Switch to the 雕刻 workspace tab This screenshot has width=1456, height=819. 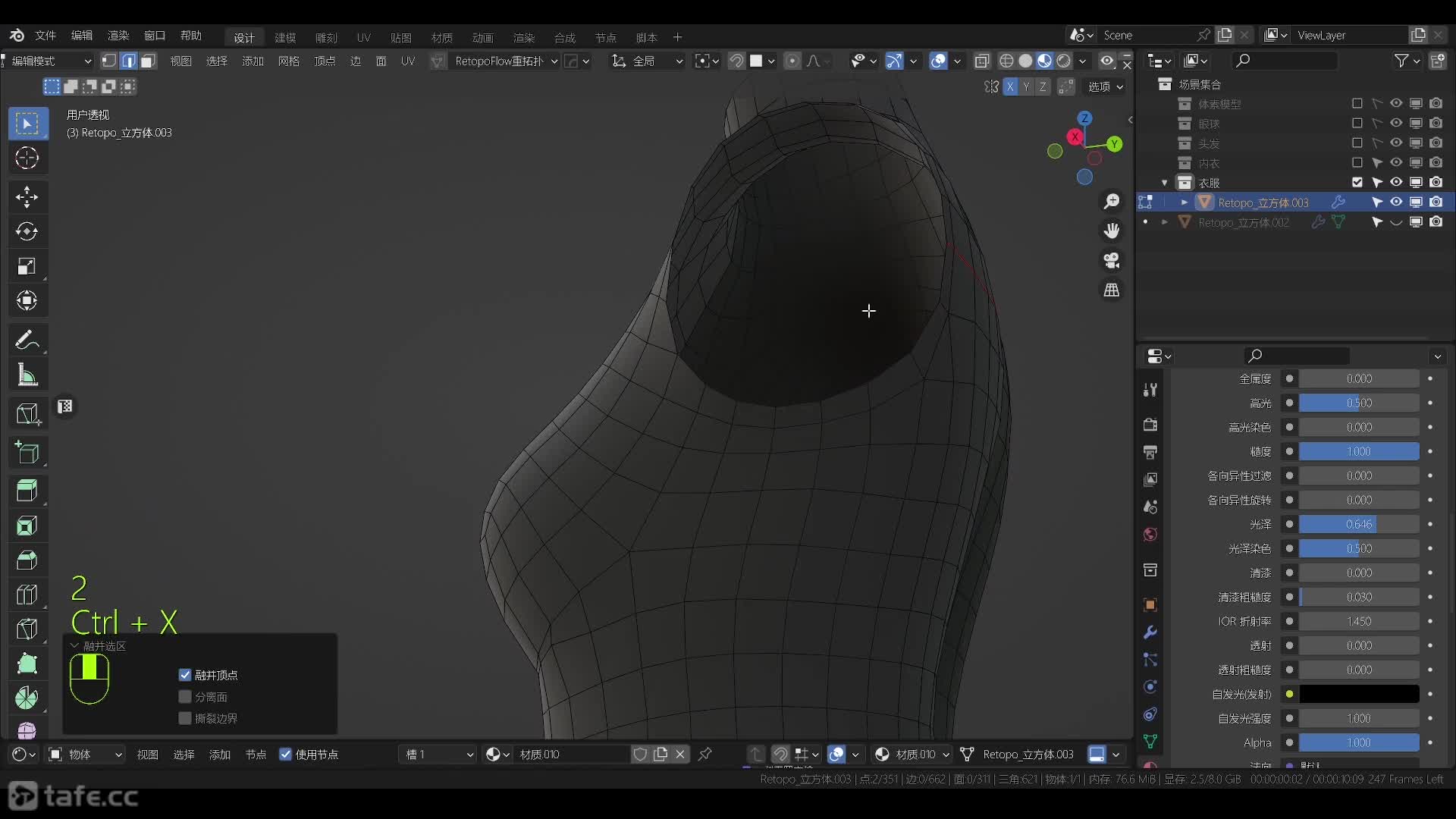(326, 37)
